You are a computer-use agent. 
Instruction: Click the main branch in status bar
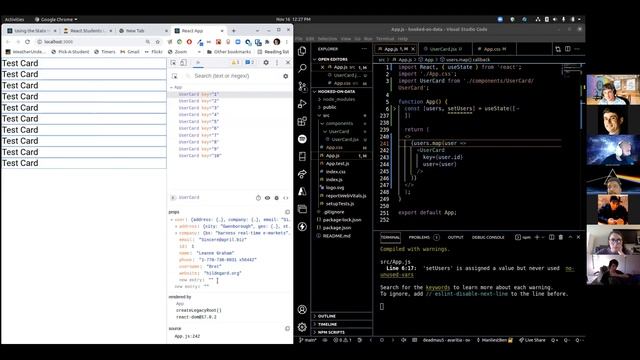(x=308, y=340)
